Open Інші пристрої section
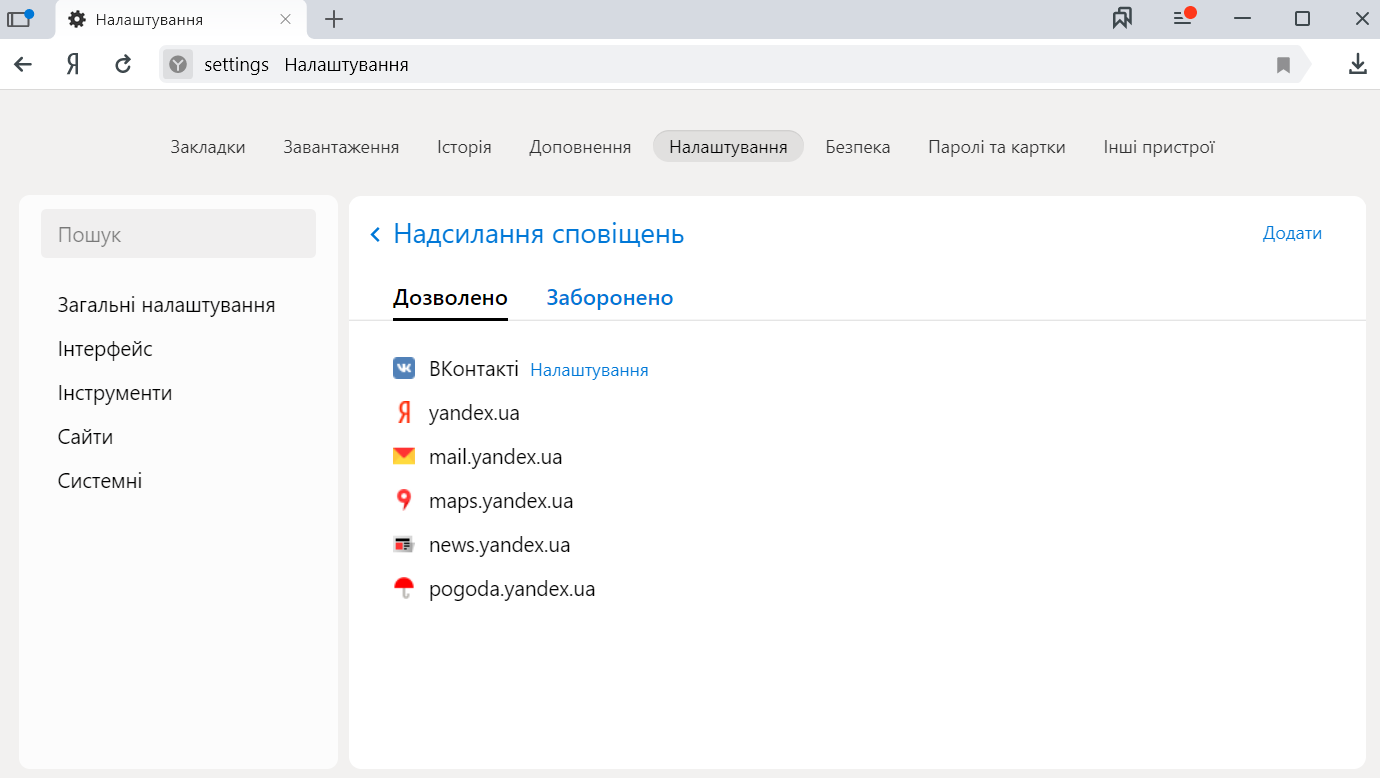The height and width of the screenshot is (778, 1380). (x=1159, y=147)
